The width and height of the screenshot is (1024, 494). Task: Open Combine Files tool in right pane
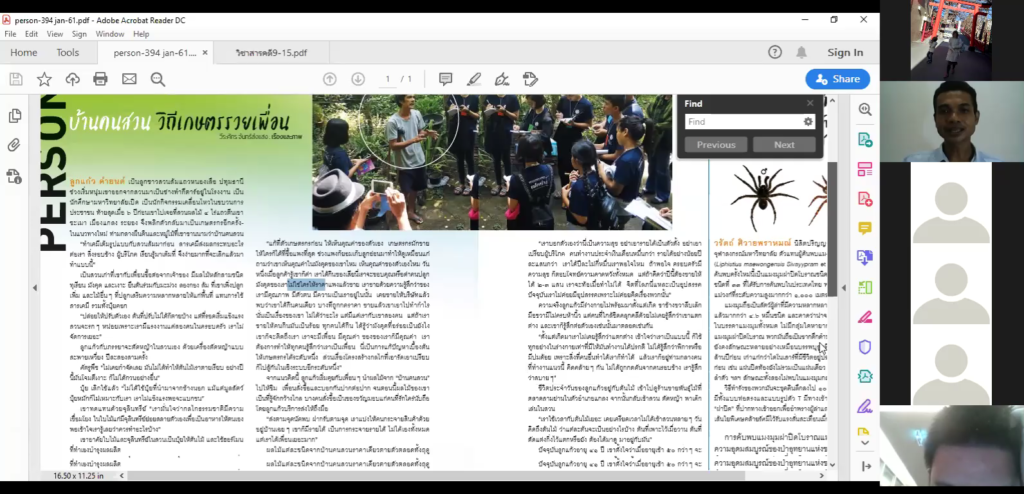pos(865,257)
